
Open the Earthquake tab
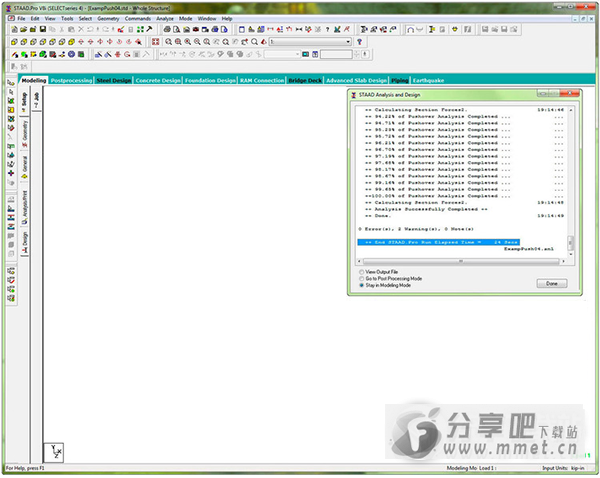428,80
